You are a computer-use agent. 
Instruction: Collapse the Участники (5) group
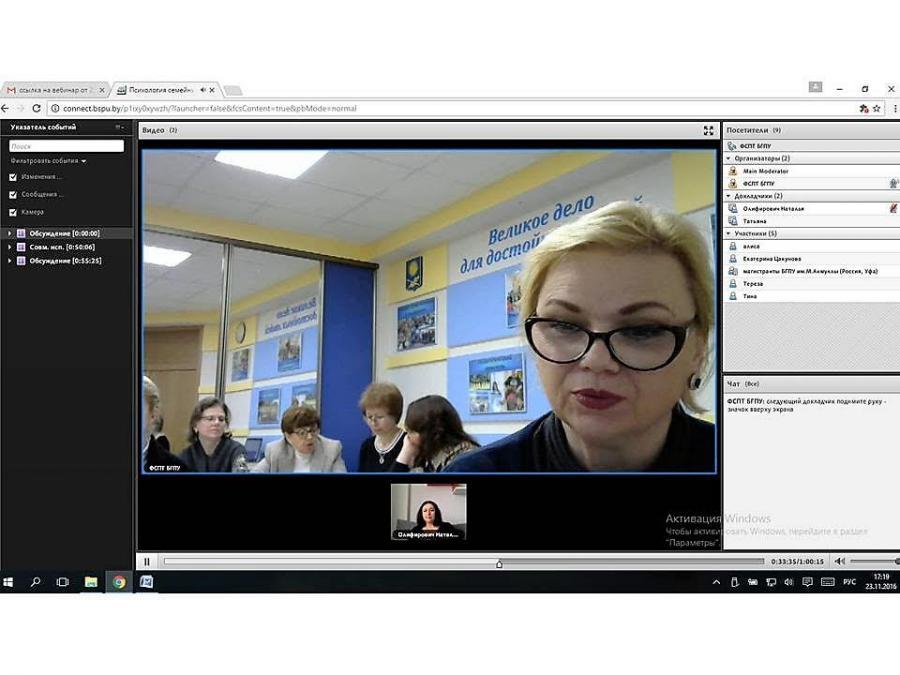coord(729,234)
